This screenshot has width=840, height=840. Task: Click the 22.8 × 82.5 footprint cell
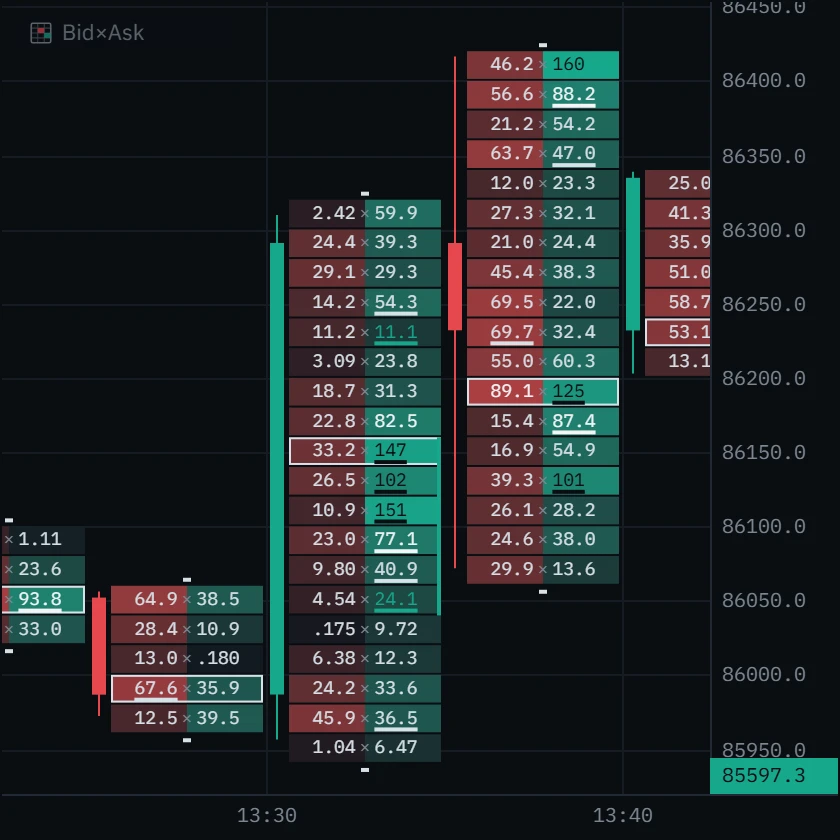[x=365, y=421]
